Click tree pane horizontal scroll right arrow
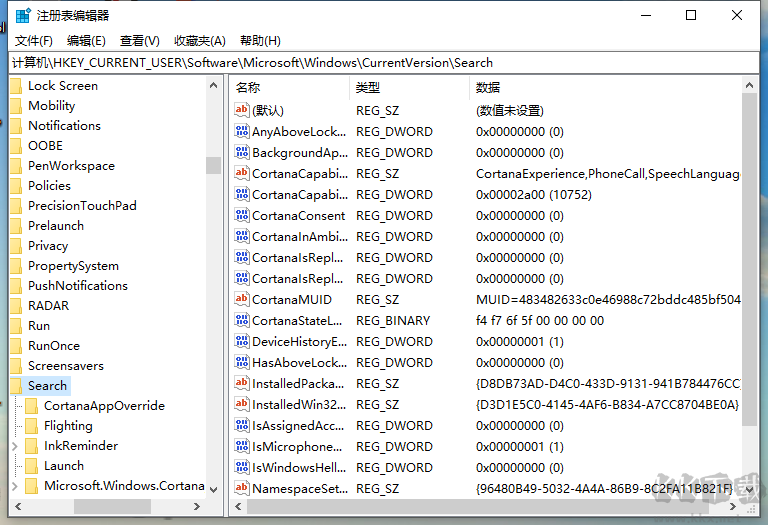This screenshot has width=768, height=525. click(x=196, y=506)
